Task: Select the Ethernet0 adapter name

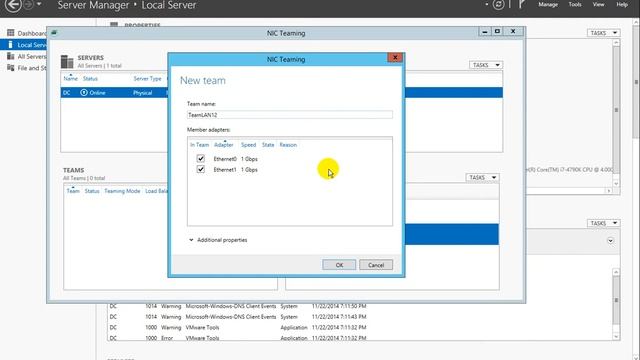Action: pos(225,159)
